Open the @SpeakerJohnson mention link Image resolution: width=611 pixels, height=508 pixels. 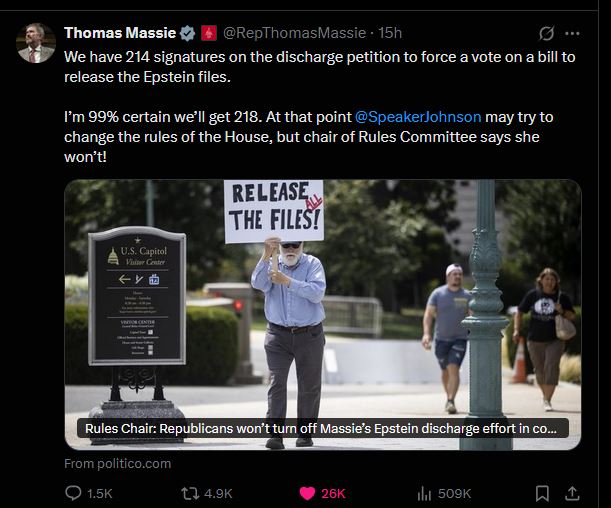[x=418, y=117]
